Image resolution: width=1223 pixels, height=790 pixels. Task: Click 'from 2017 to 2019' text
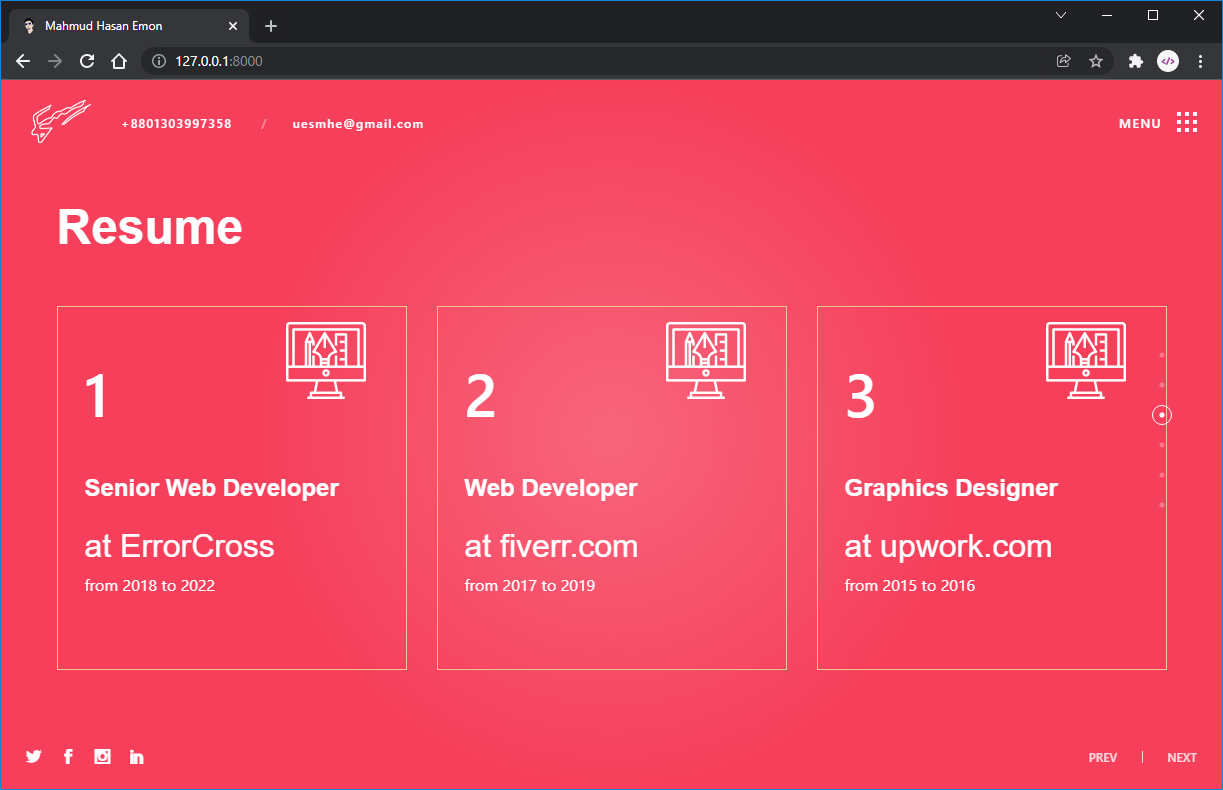click(x=530, y=585)
